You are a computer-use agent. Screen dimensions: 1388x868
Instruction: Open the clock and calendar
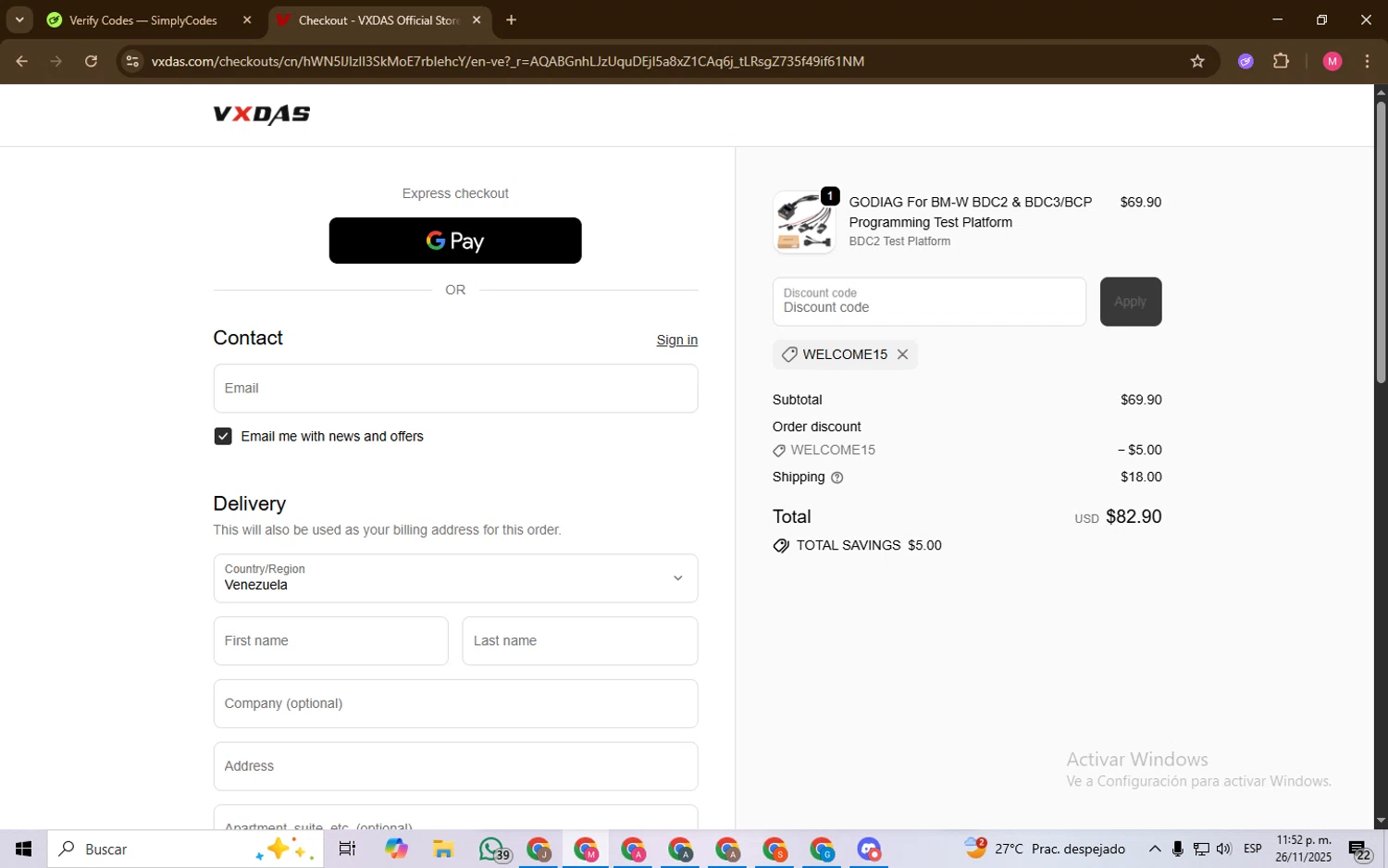click(1304, 849)
